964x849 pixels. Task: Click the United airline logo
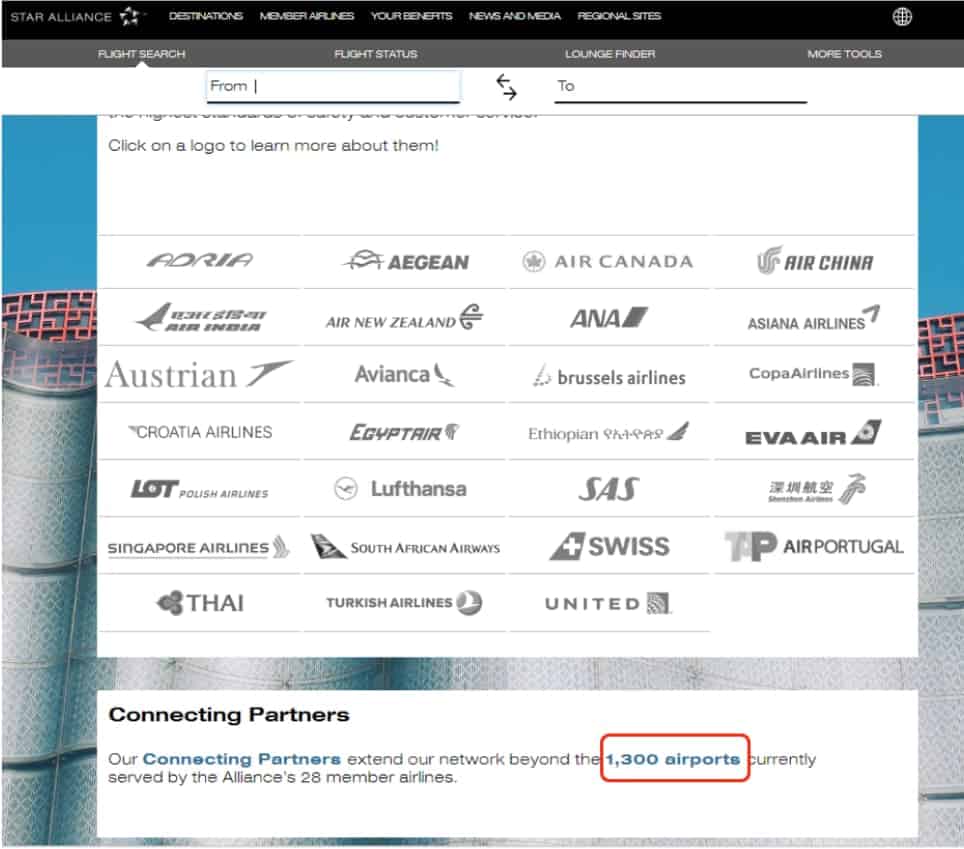[608, 604]
